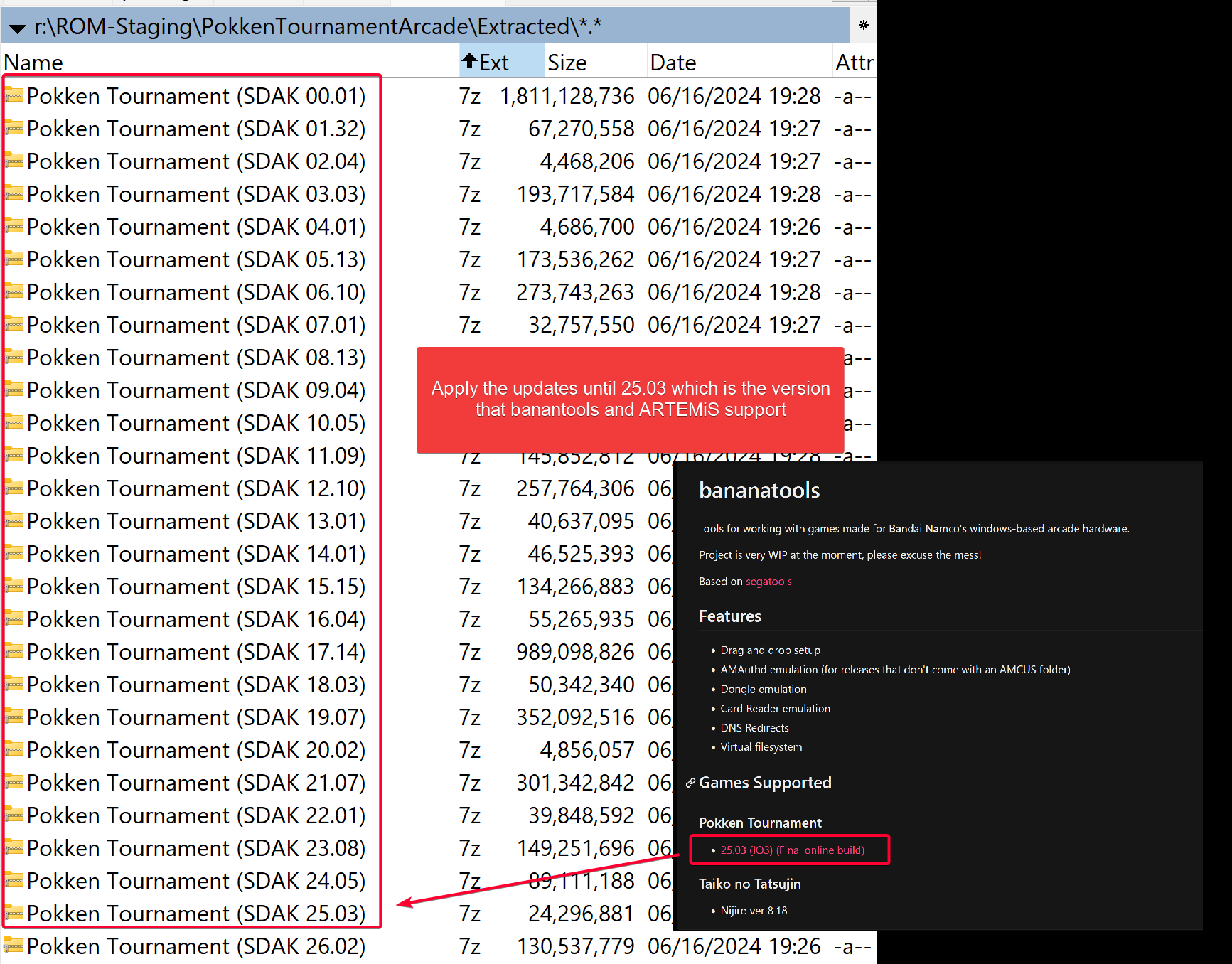Sort file list by Attr column
The height and width of the screenshot is (964, 1232).
pos(854,62)
